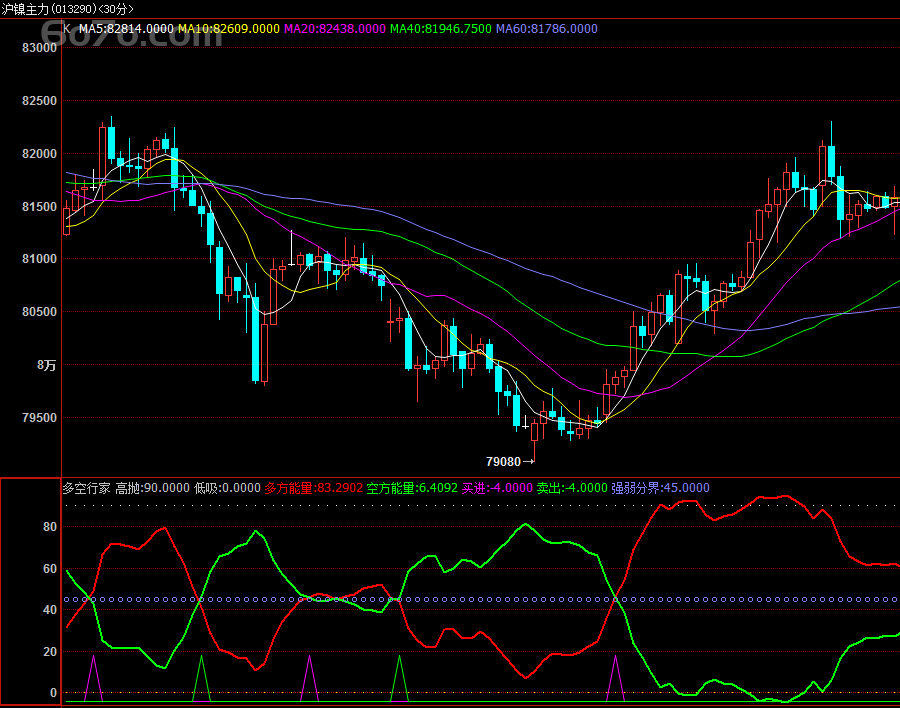This screenshot has width=900, height=708.
Task: Click the 强弱分界 blue label
Action: point(660,488)
